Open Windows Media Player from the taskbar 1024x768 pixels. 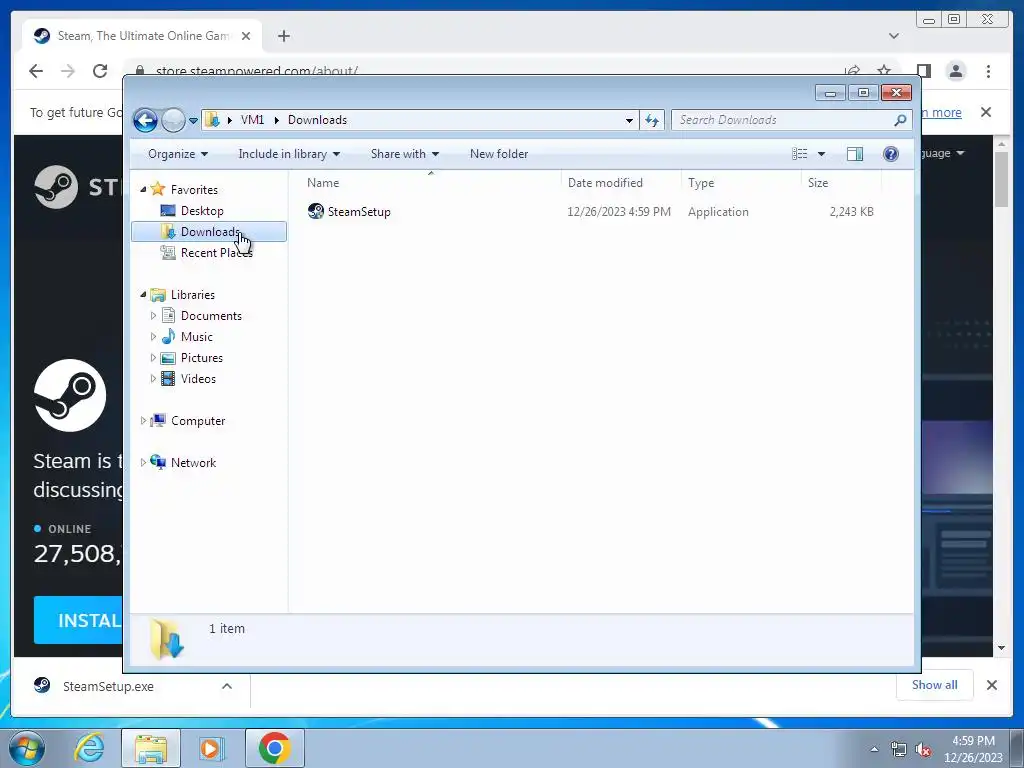point(212,748)
